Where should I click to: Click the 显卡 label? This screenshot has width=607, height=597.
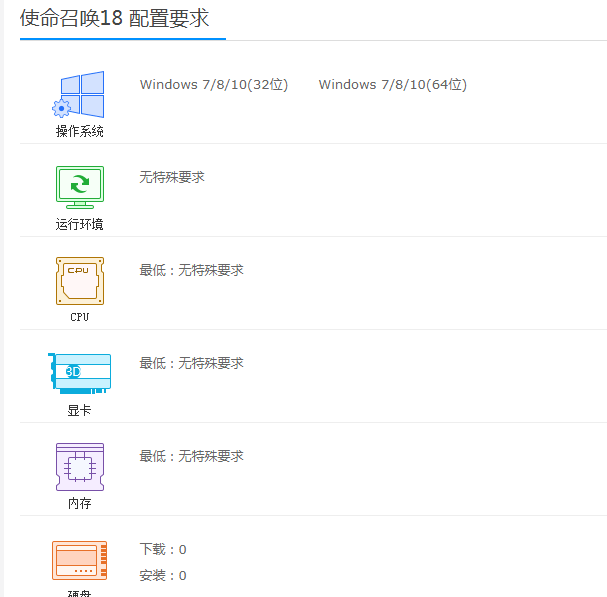click(x=79, y=410)
